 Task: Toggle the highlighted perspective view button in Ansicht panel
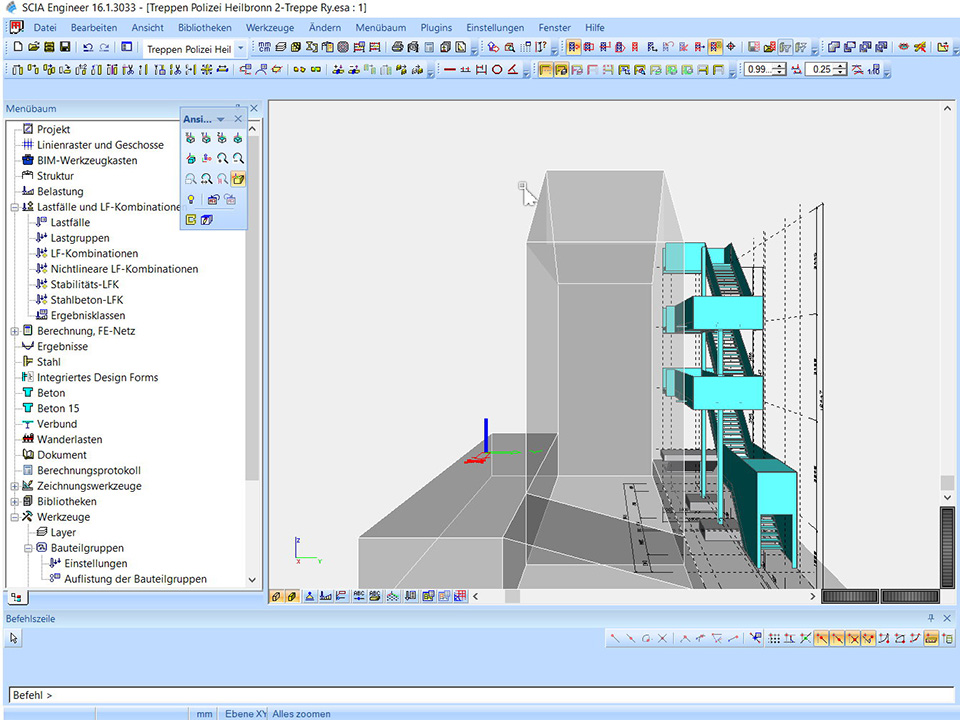tap(238, 179)
